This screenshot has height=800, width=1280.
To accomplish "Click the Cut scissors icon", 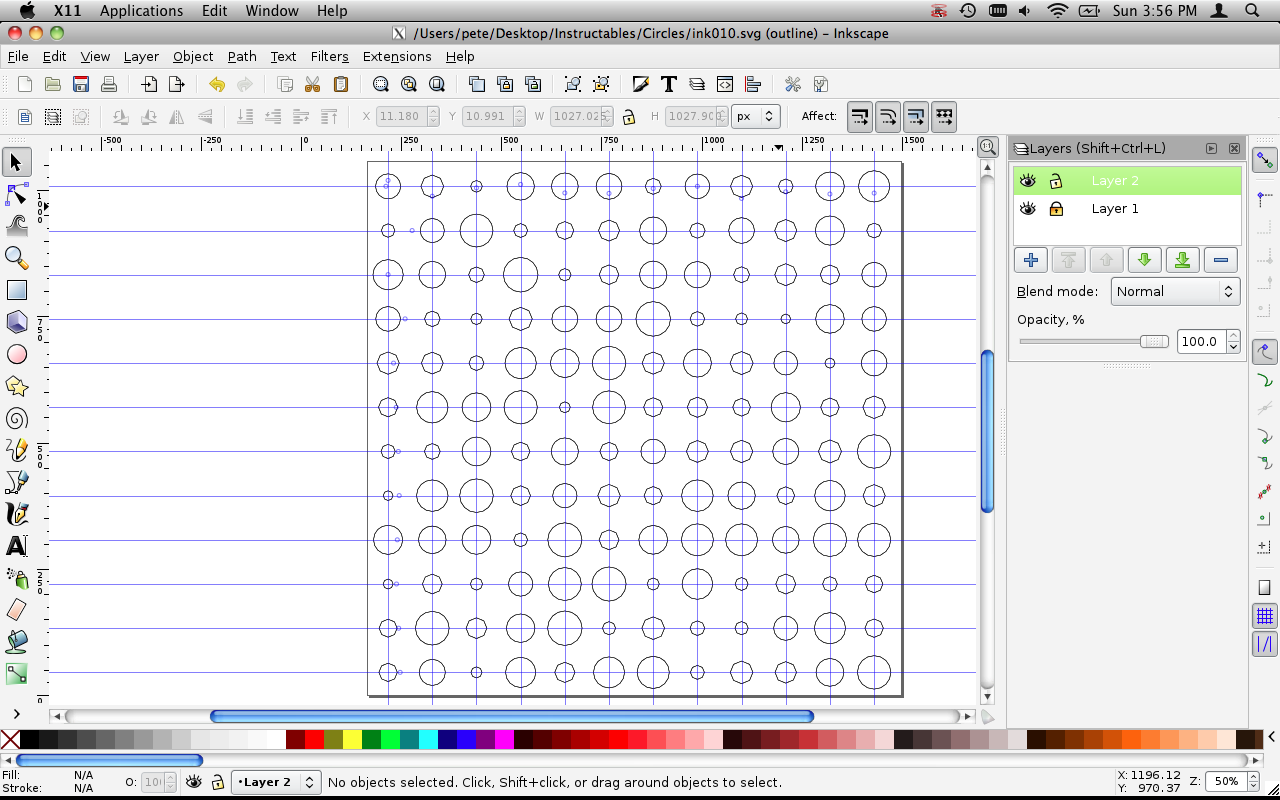I will click(312, 84).
